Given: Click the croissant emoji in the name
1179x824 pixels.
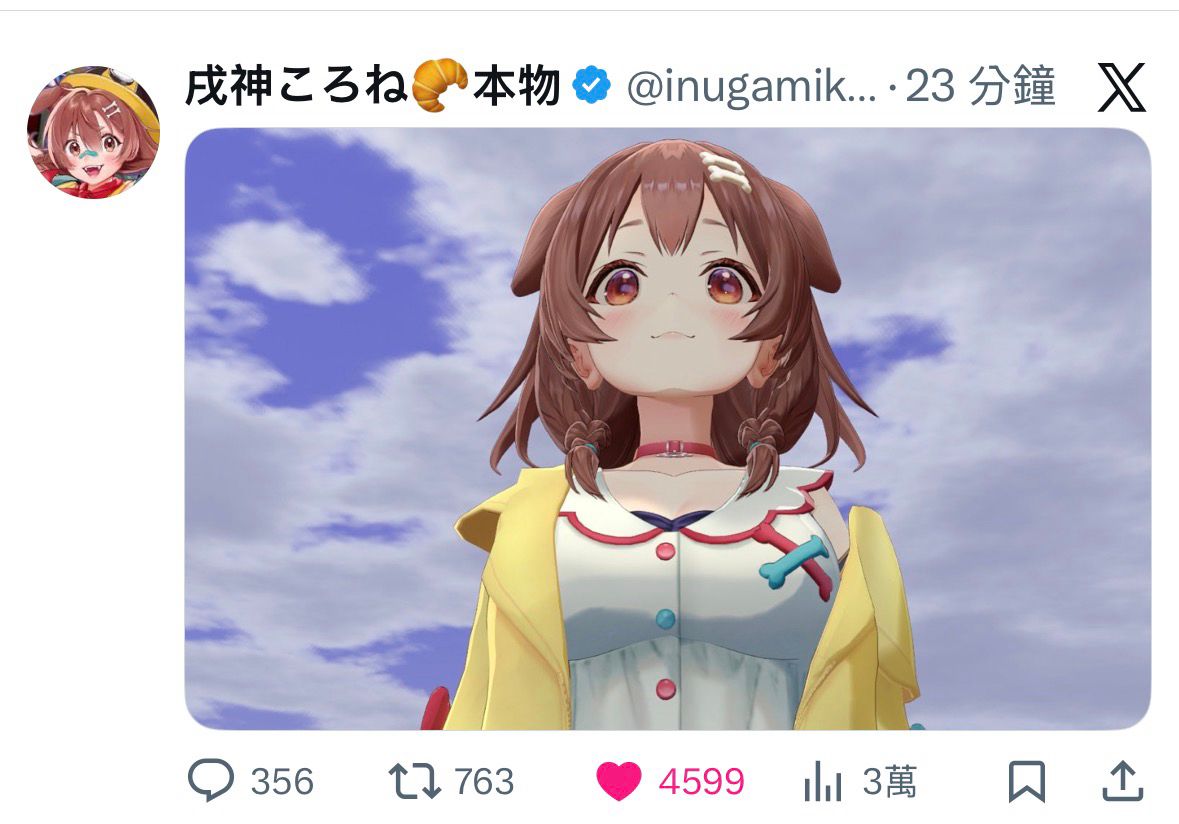Looking at the screenshot, I should (440, 84).
